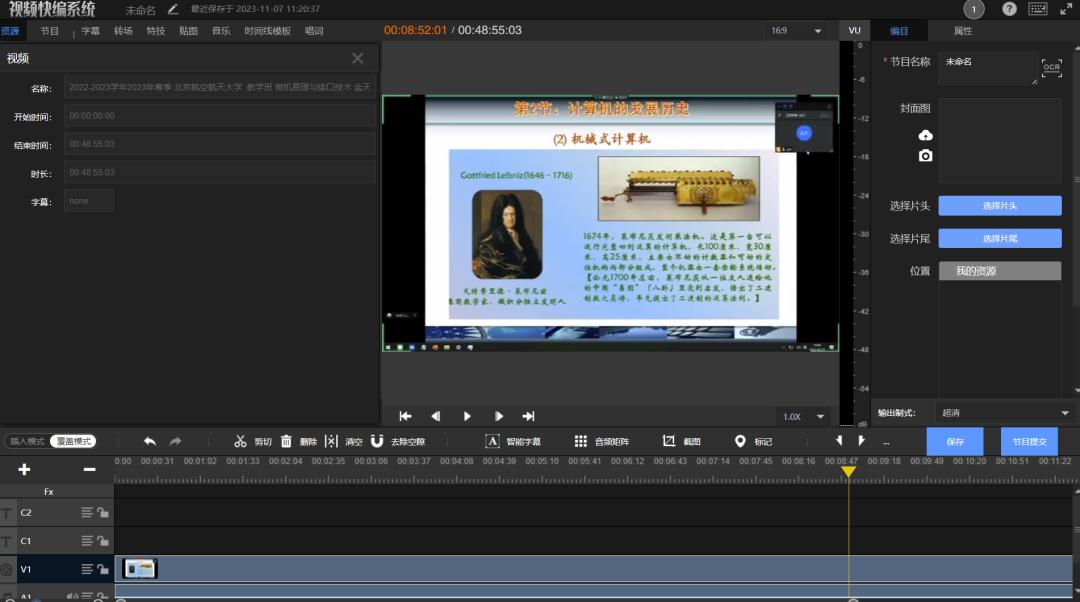Click the 节目提交 submit program button
The width and height of the screenshot is (1080, 602).
[1029, 442]
